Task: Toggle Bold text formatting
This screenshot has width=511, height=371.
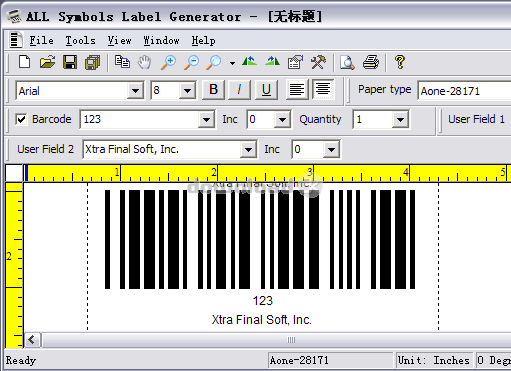Action: 213,90
